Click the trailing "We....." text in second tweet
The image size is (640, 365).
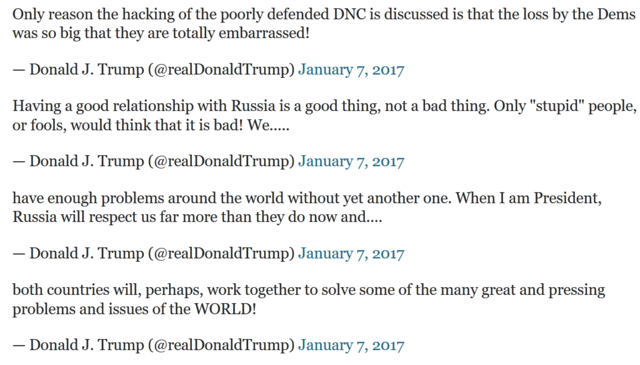pos(268,125)
